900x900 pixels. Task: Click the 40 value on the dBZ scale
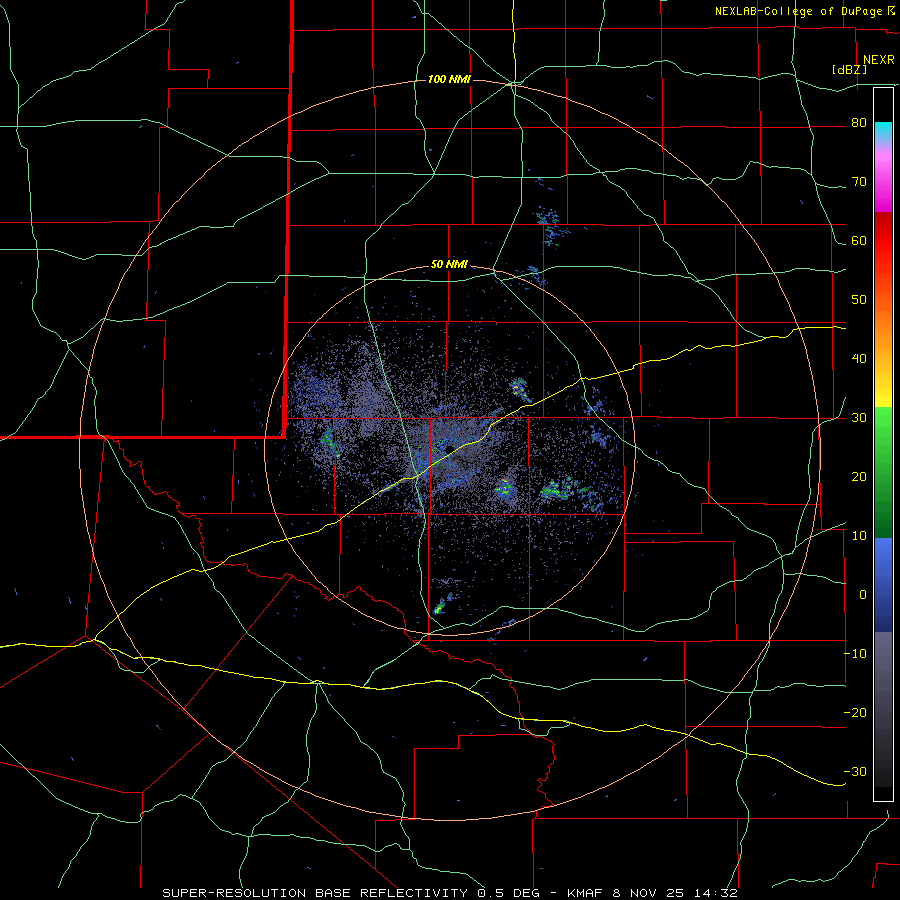pos(859,359)
